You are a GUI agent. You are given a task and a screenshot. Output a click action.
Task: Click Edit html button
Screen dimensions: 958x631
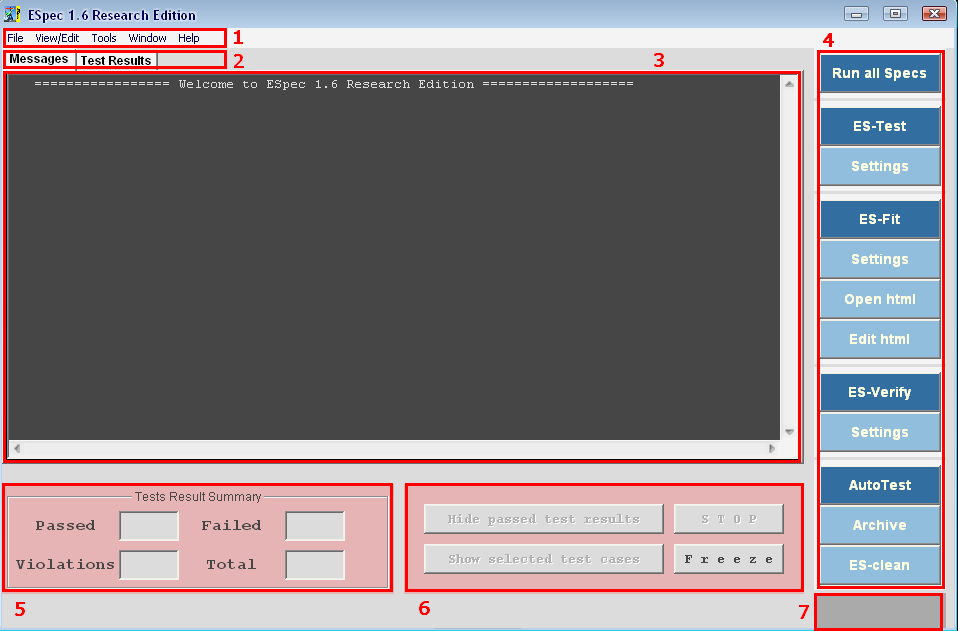coord(879,339)
